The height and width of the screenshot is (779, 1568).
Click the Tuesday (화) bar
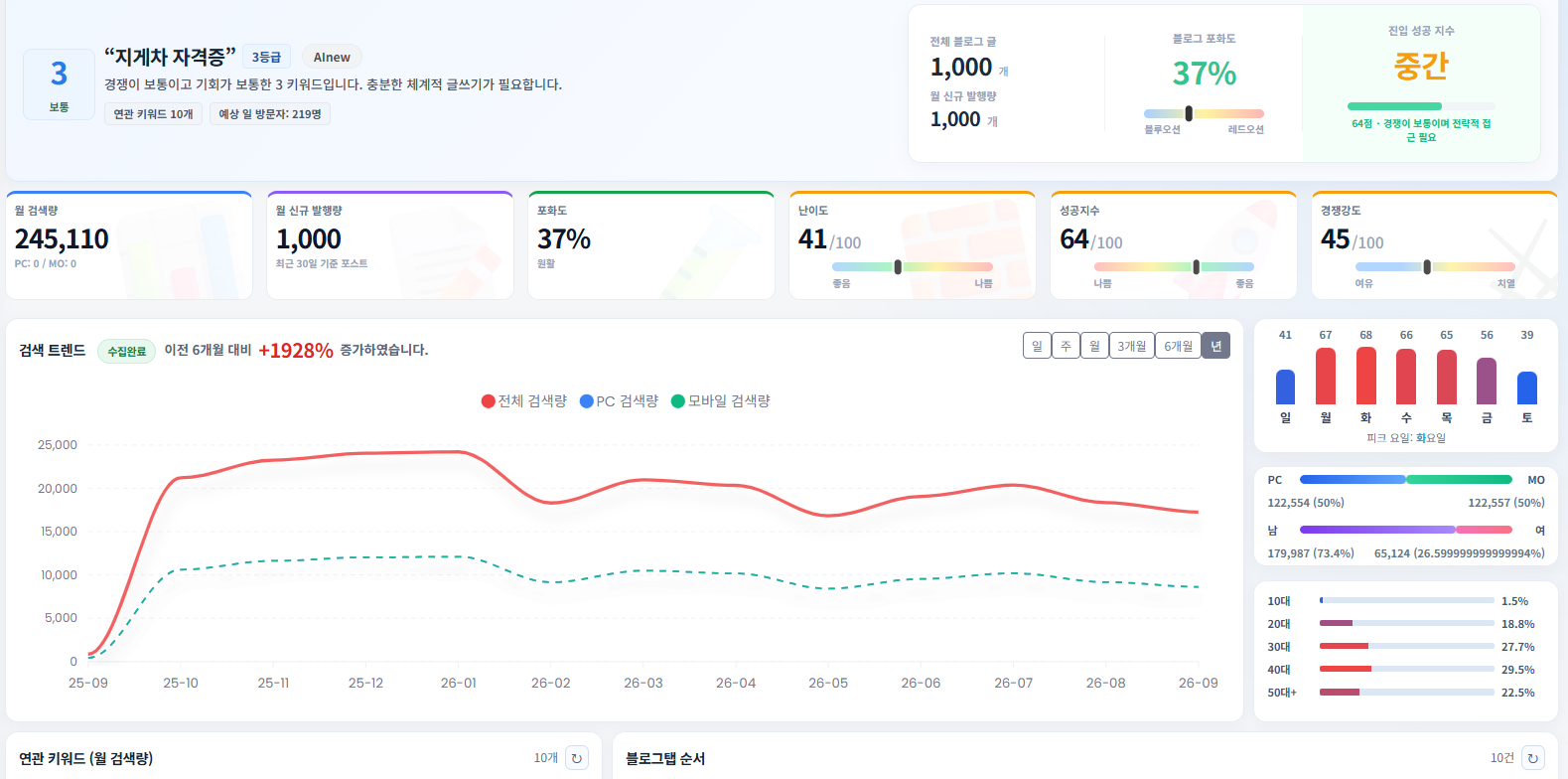point(1366,376)
